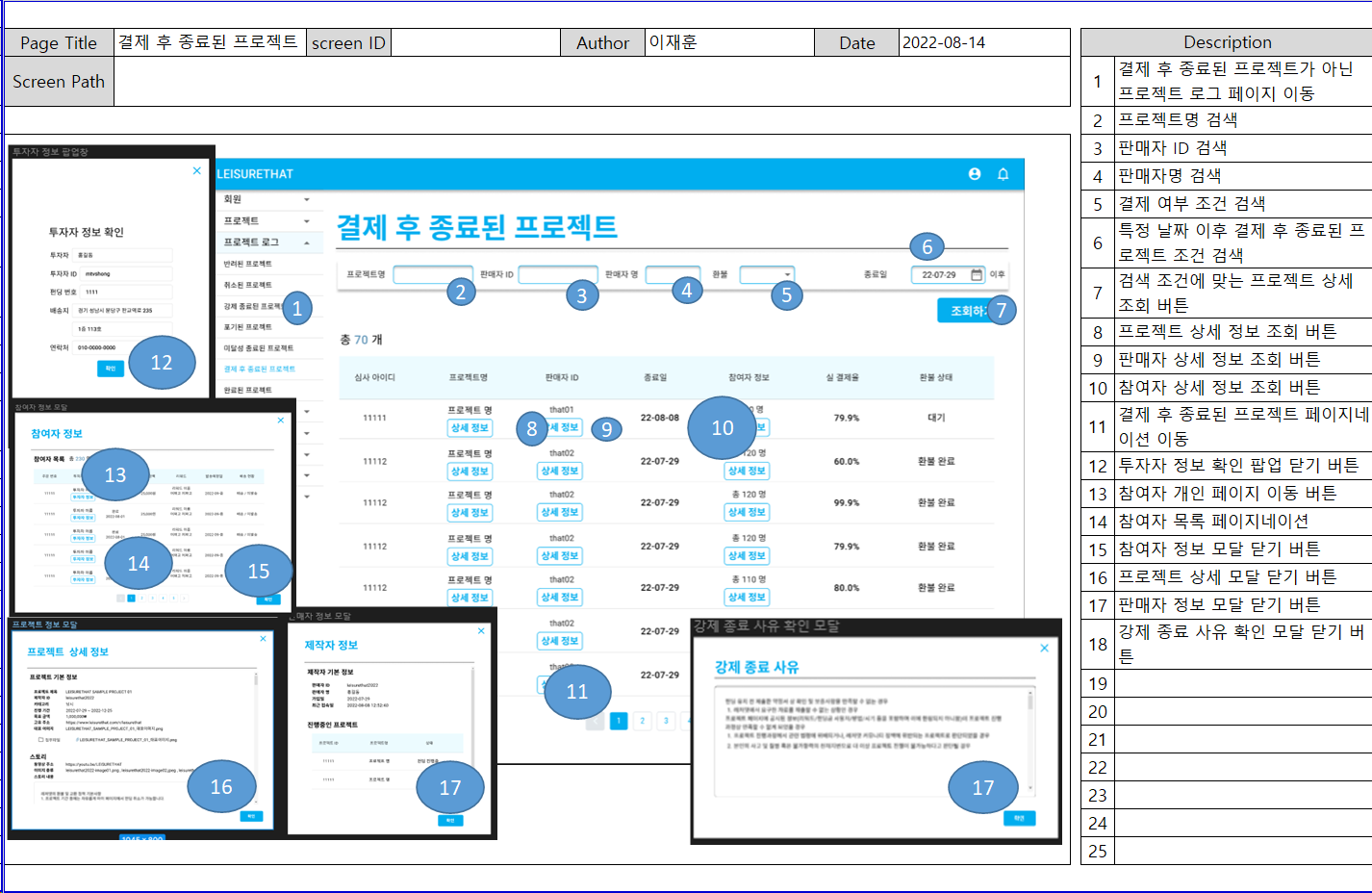Screen dimensions: 1372x893
Task: Click 확인 in the 참여자 정보 modal
Action: (268, 599)
